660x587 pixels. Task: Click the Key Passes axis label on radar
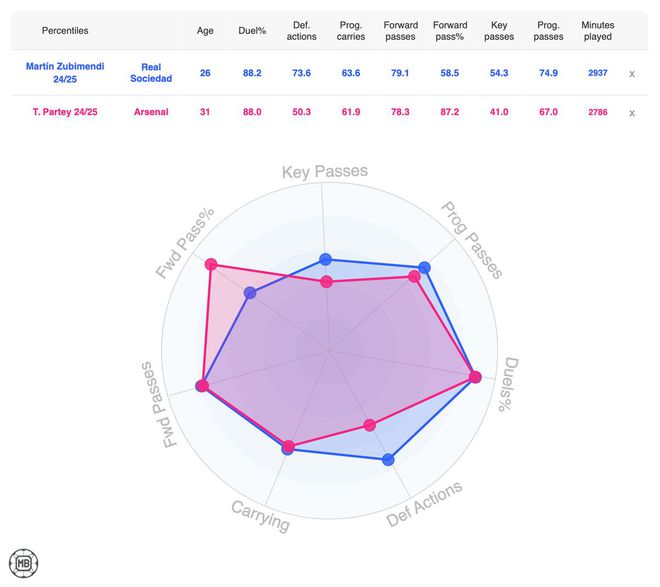(x=325, y=172)
